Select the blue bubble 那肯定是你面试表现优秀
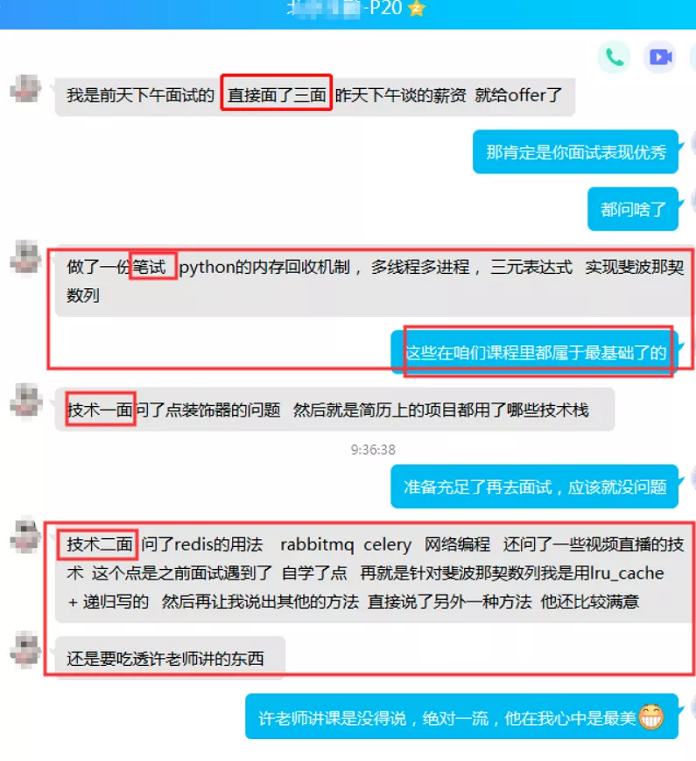 [x=576, y=152]
